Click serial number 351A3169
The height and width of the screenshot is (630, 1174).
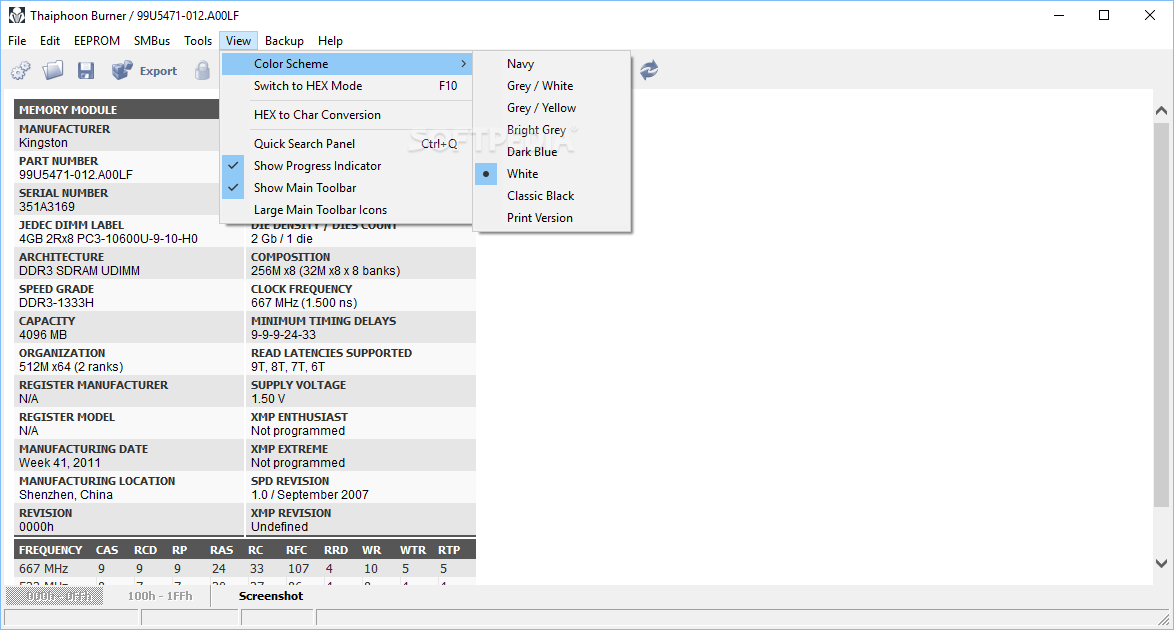[x=47, y=207]
